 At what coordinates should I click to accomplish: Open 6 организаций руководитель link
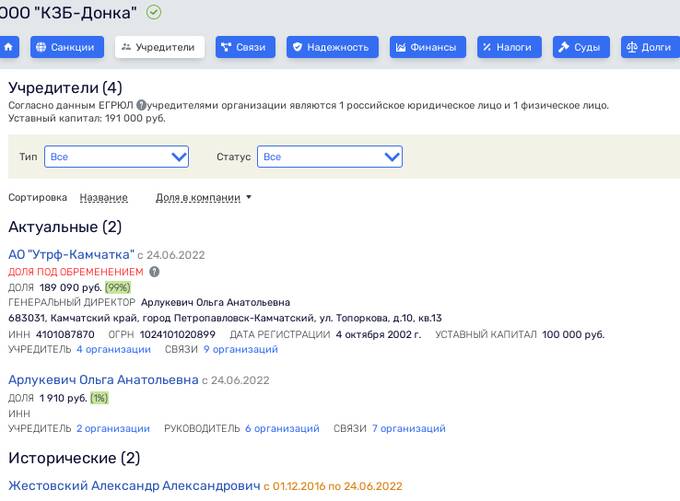coord(282,429)
